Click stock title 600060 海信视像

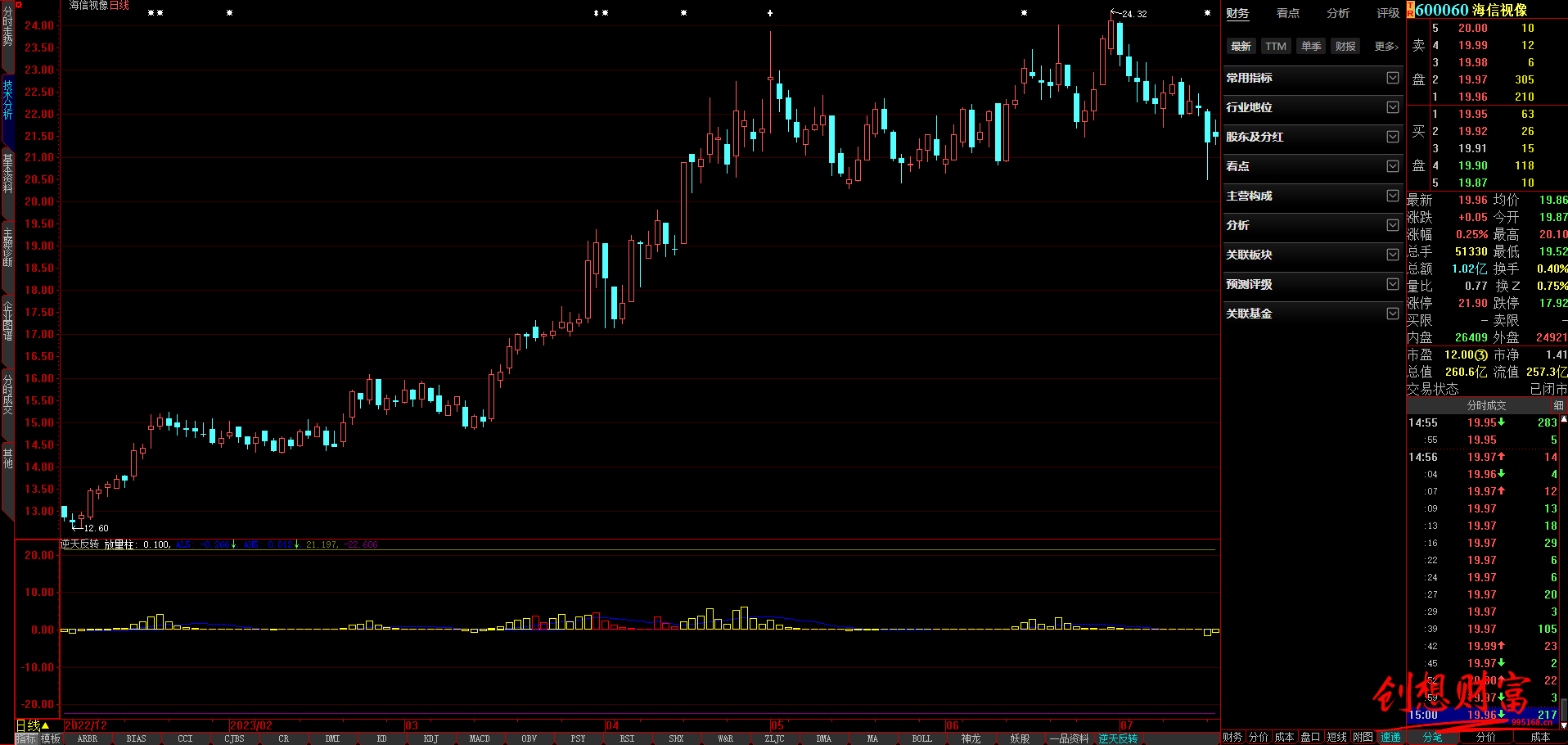pos(1471,10)
